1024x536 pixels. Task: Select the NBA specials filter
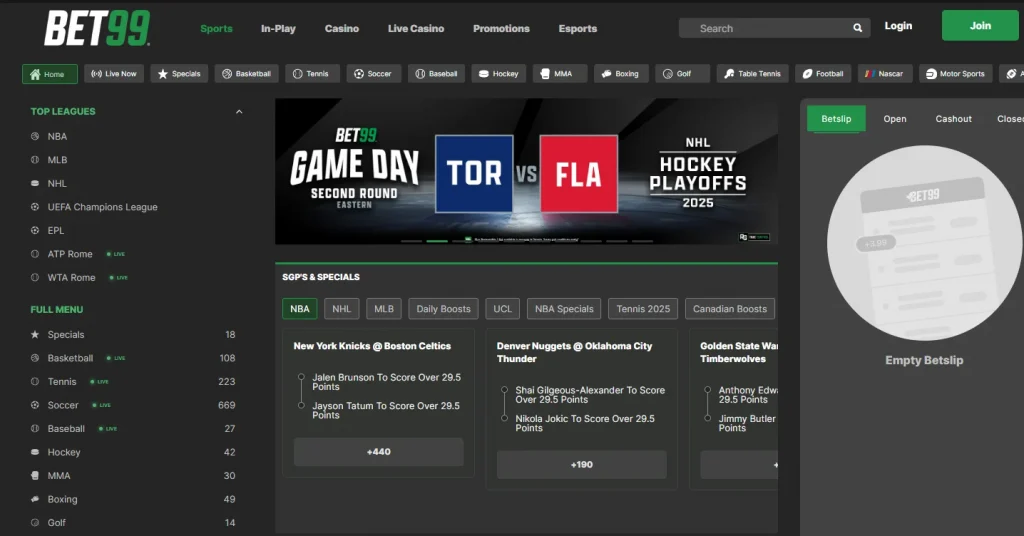[300, 309]
